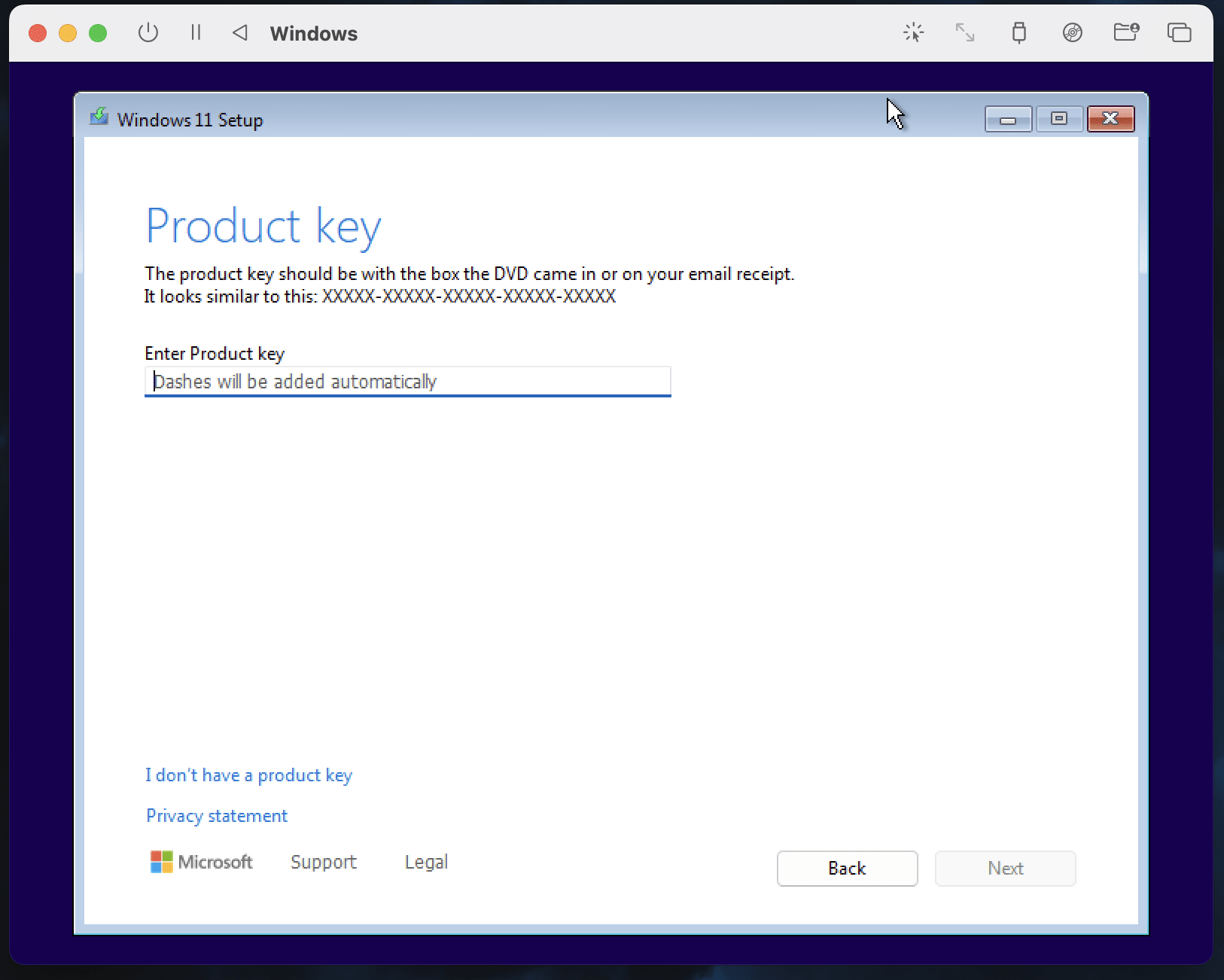Screen dimensions: 1224x980
Task: Click the Windows title in VM toolbar
Action: click(x=314, y=34)
